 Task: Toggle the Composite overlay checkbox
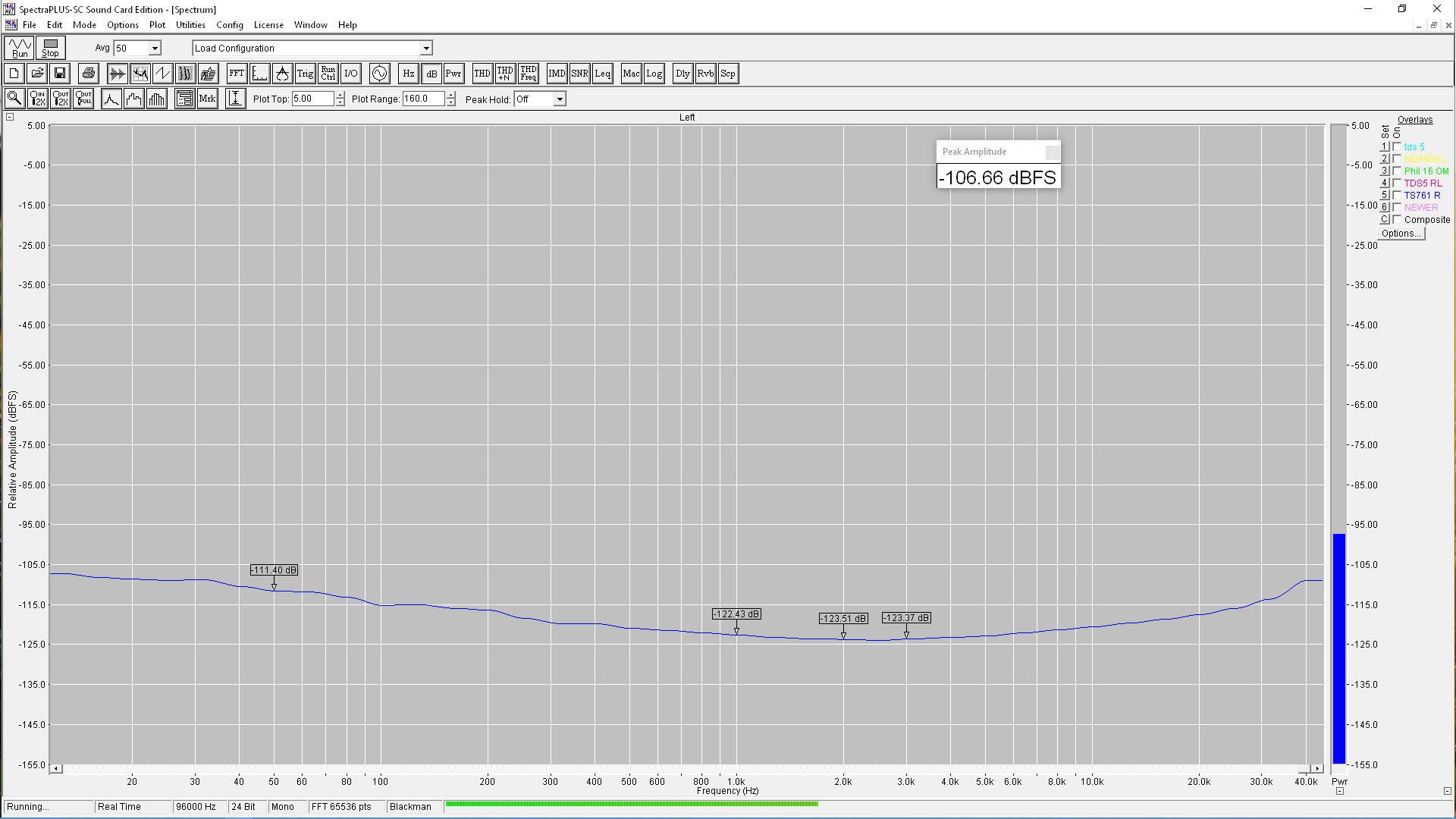[1397, 219]
